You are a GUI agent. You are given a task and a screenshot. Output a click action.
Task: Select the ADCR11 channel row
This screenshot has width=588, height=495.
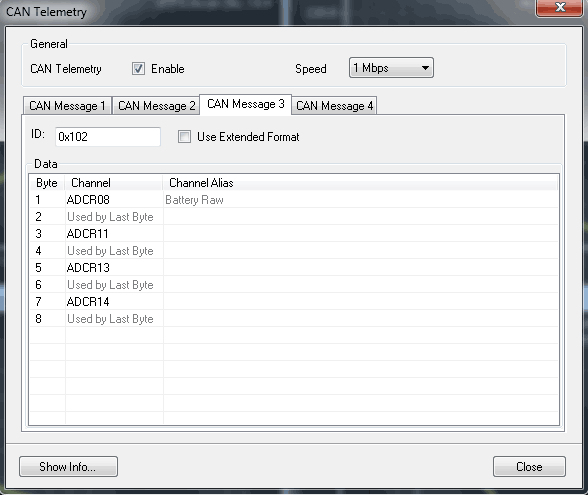point(294,234)
